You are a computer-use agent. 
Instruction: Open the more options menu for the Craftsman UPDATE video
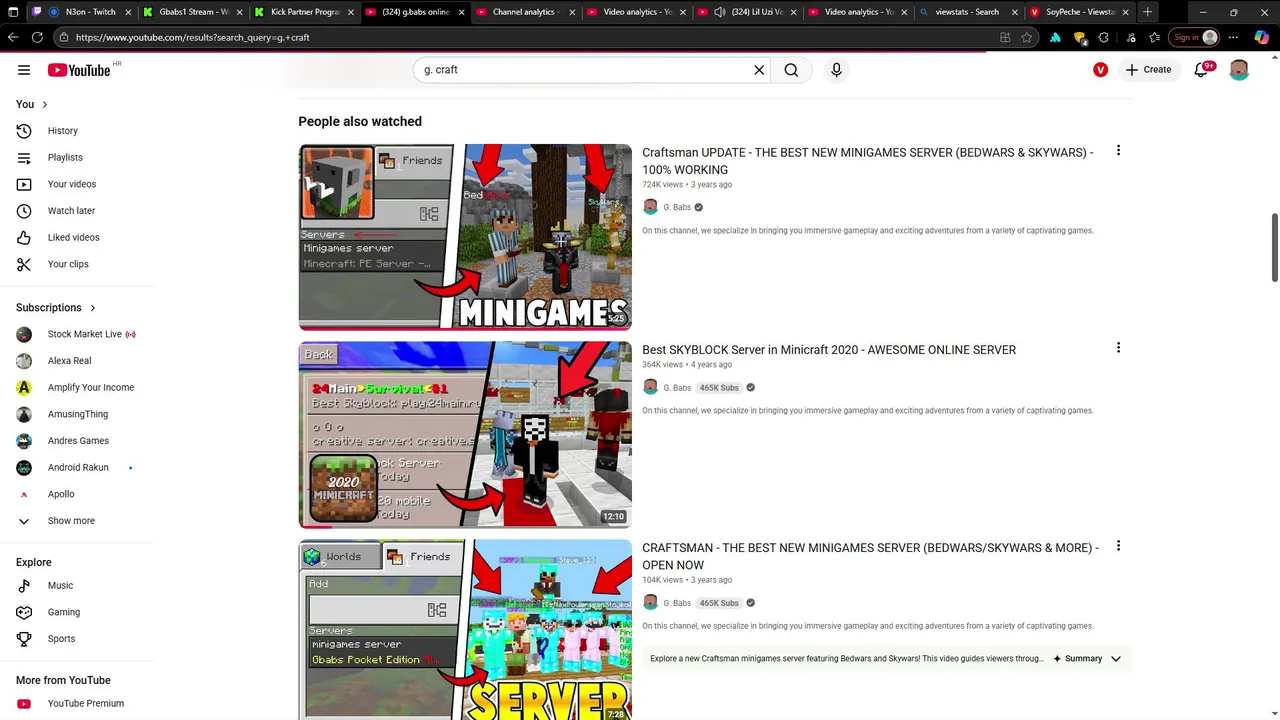tap(1118, 151)
